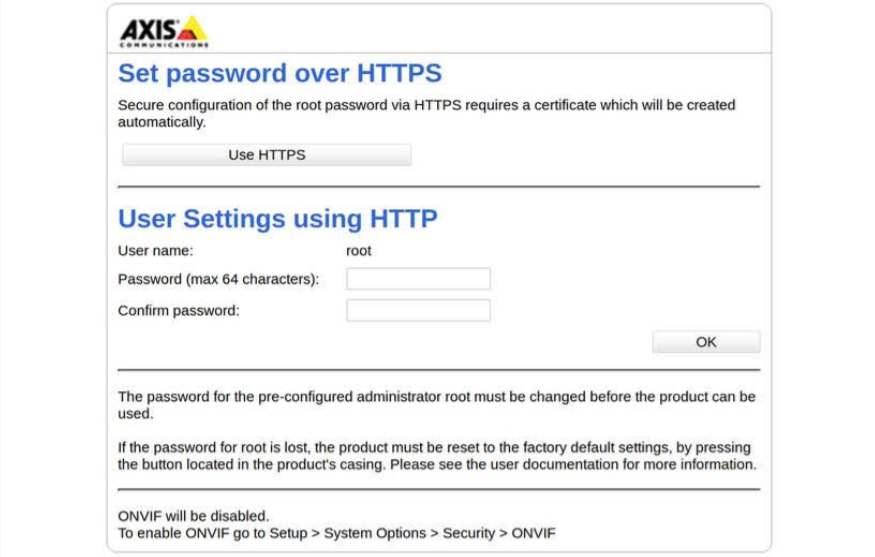Click the 'Confirm password:' label
This screenshot has height=557, width=875.
(x=179, y=310)
